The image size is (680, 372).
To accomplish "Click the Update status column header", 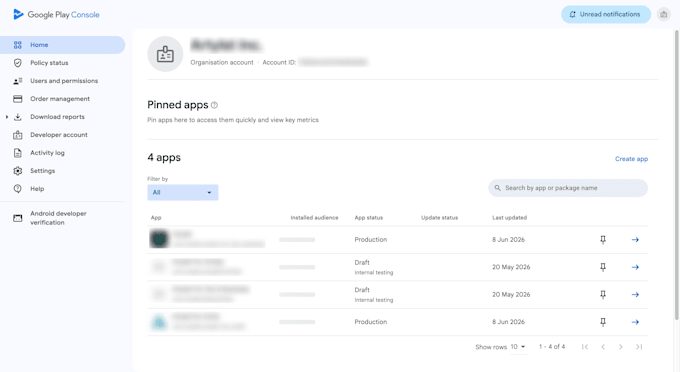I will (439, 218).
